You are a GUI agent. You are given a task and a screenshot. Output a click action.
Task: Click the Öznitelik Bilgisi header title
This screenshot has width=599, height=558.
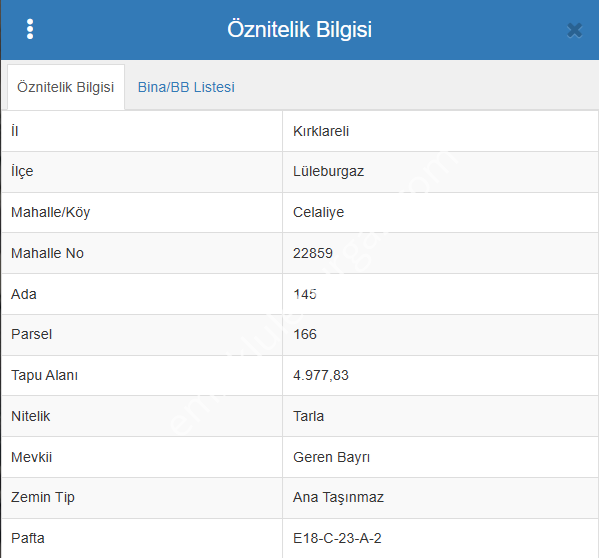click(x=300, y=29)
